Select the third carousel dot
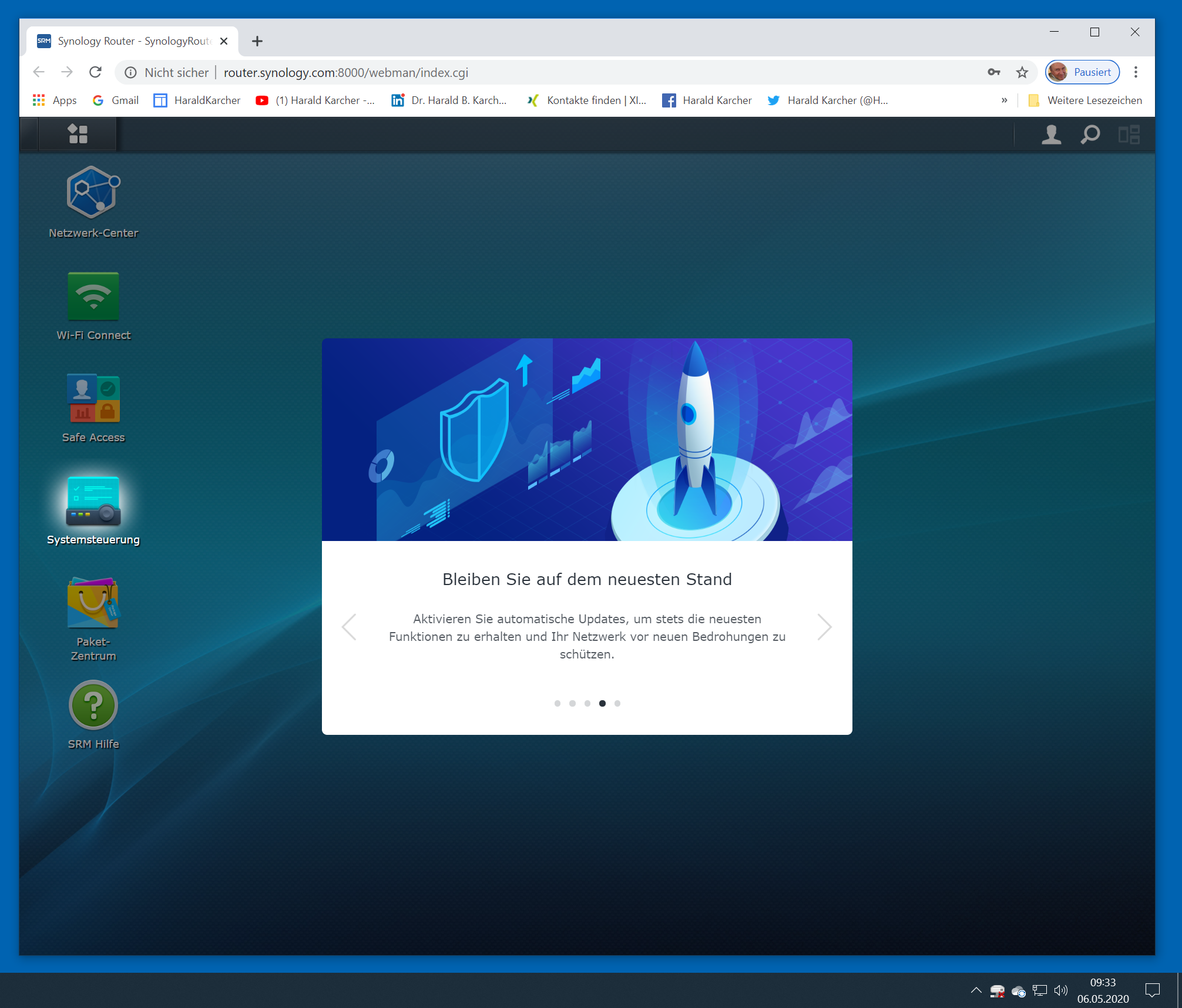 tap(587, 703)
